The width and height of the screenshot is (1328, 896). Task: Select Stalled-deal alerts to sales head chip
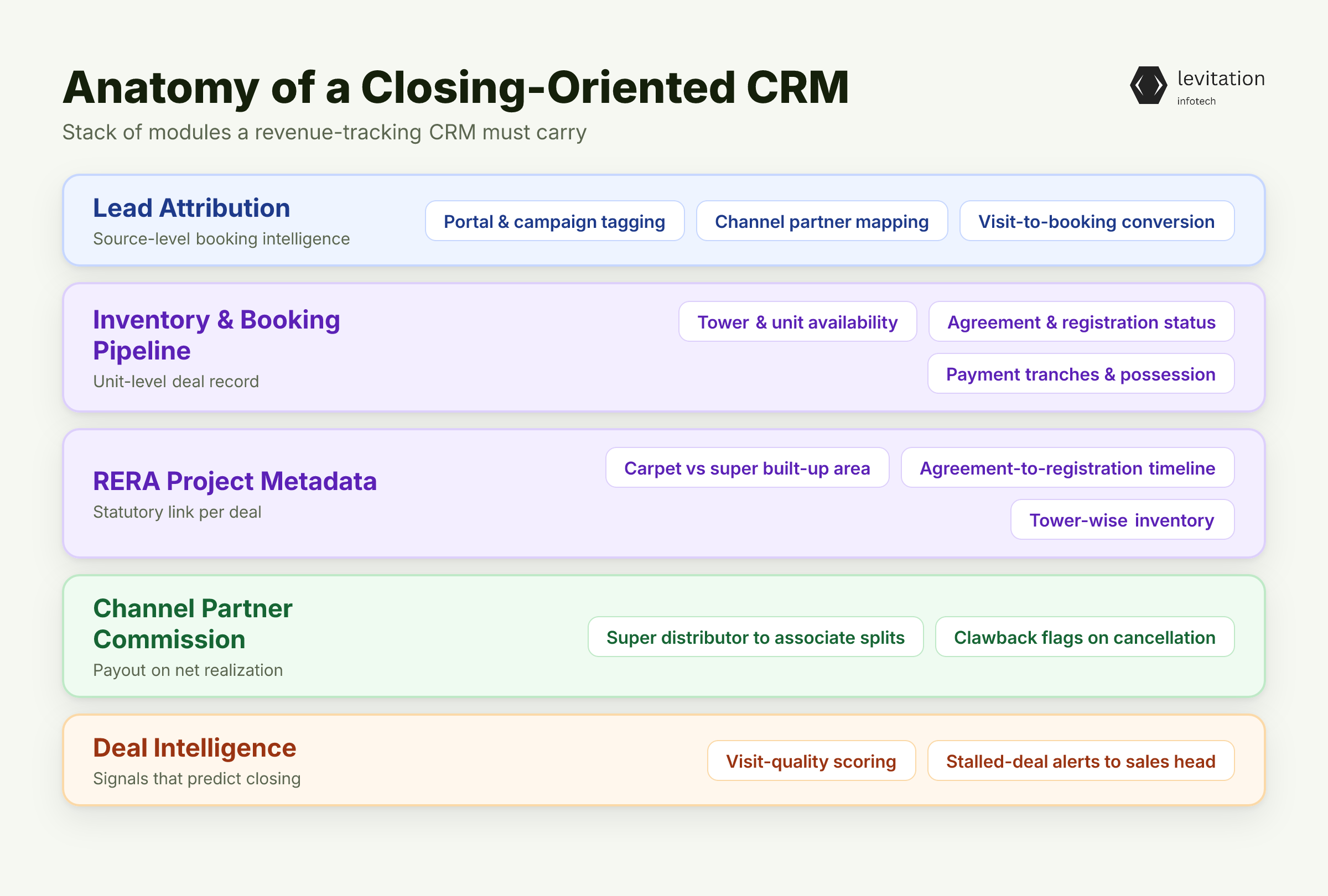1081,760
